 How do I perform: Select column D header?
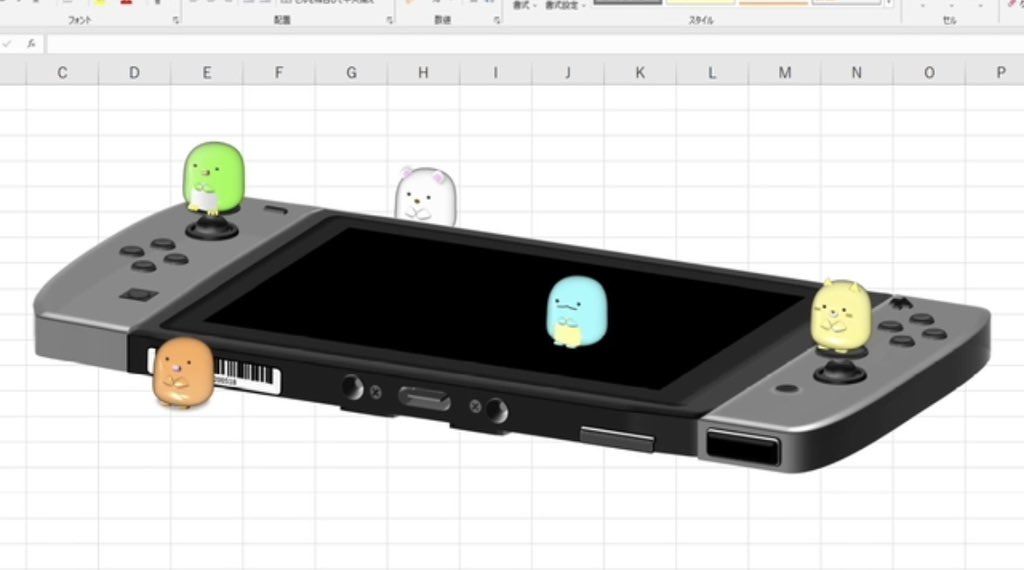(x=135, y=72)
